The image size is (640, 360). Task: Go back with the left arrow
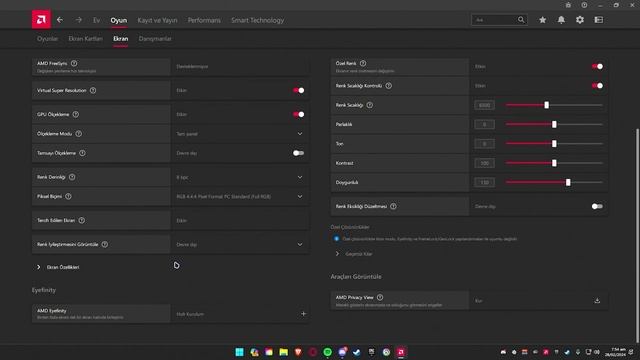(x=60, y=20)
